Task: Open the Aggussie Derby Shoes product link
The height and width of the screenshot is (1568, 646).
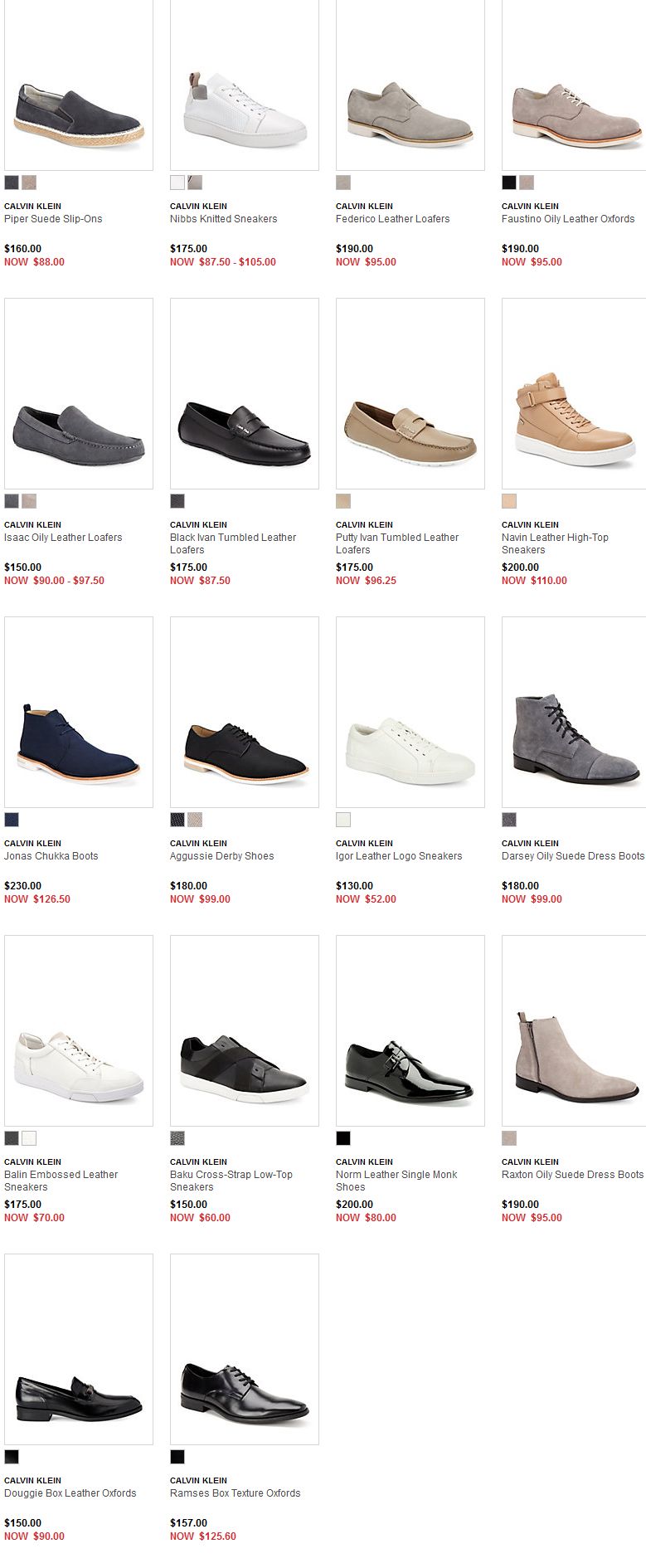Action: coord(221,856)
